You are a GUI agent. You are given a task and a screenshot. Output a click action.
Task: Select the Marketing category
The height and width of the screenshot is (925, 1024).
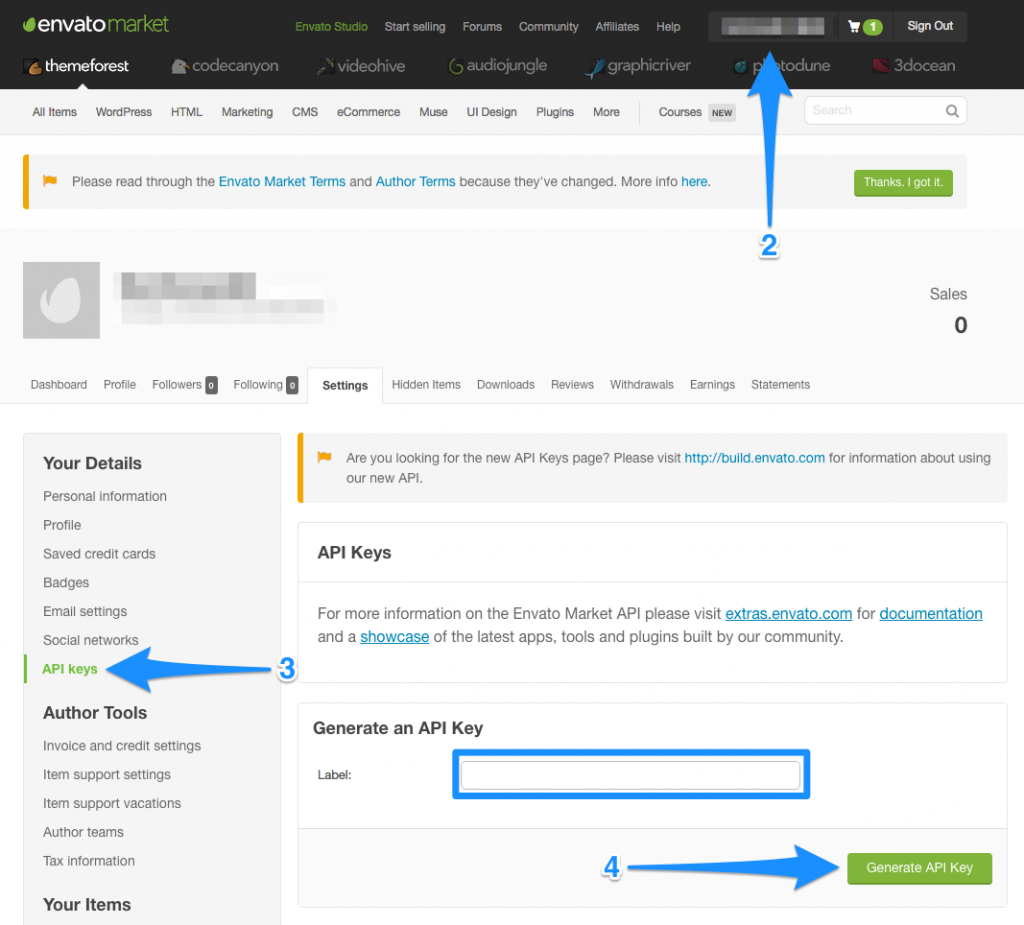(x=247, y=112)
